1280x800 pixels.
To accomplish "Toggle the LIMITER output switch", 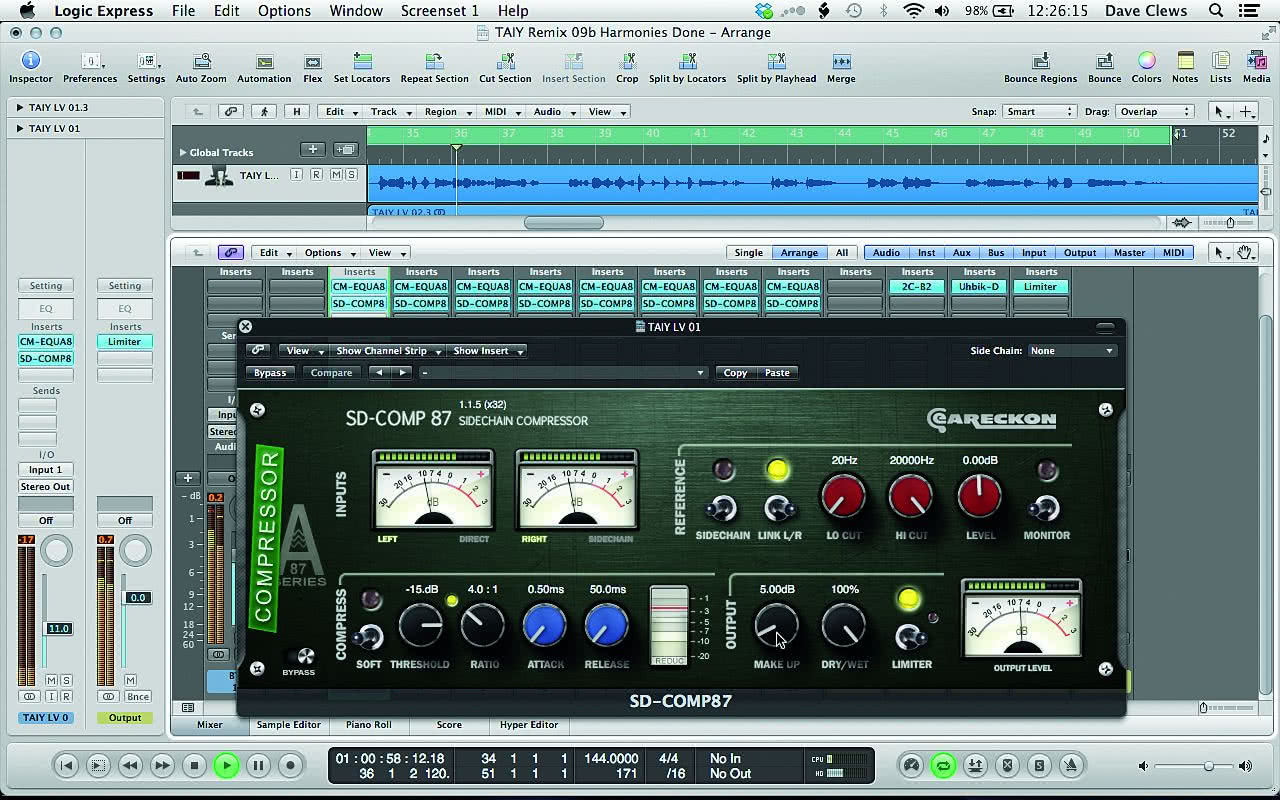I will 910,636.
